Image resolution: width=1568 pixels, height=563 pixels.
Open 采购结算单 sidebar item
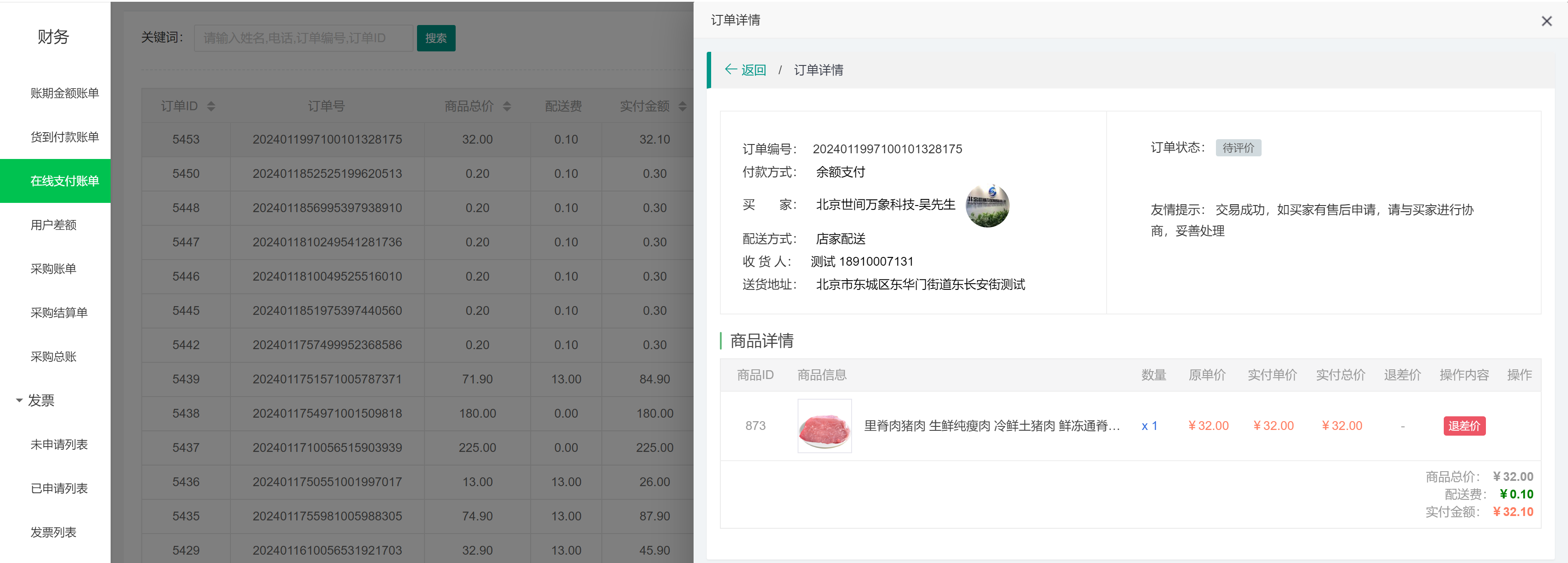[59, 313]
